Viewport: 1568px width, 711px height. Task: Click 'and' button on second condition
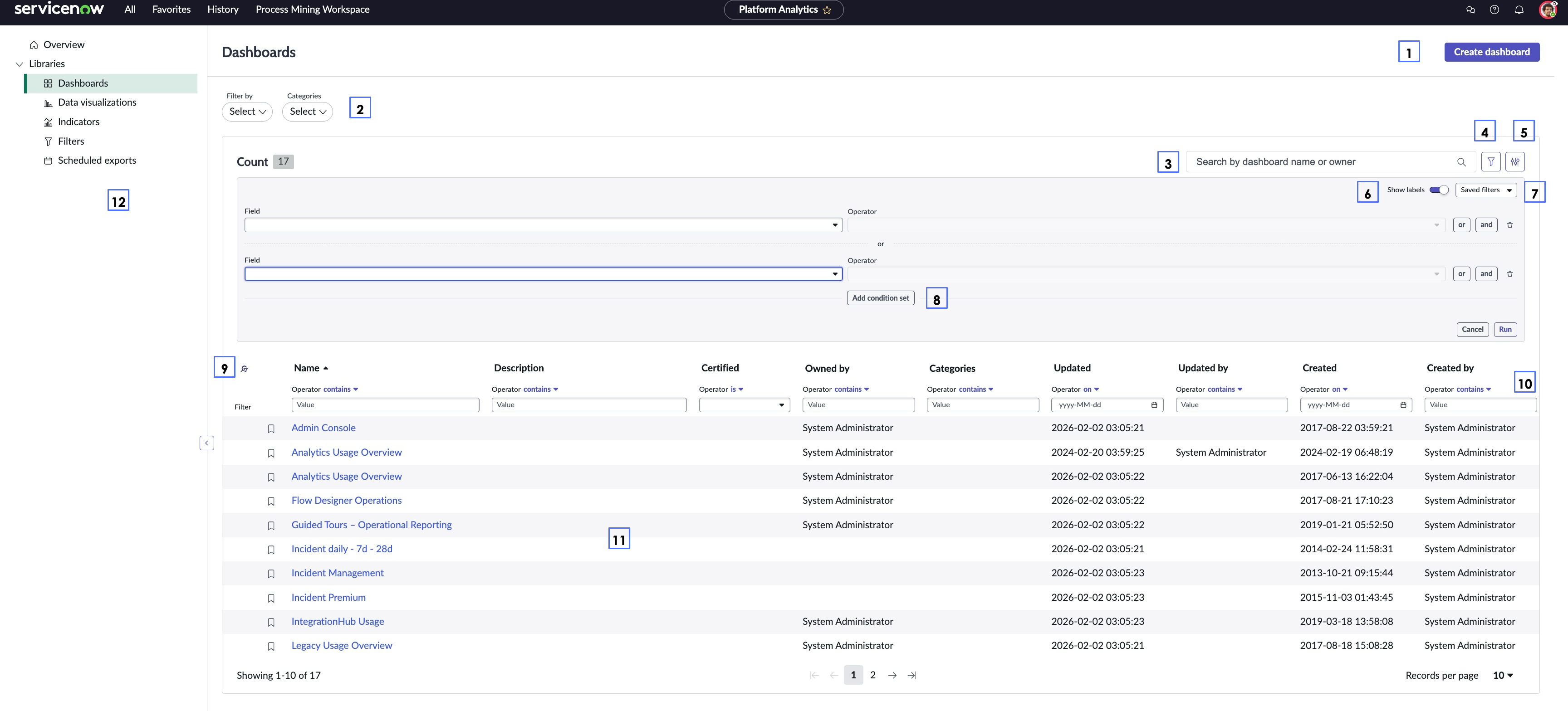1486,274
